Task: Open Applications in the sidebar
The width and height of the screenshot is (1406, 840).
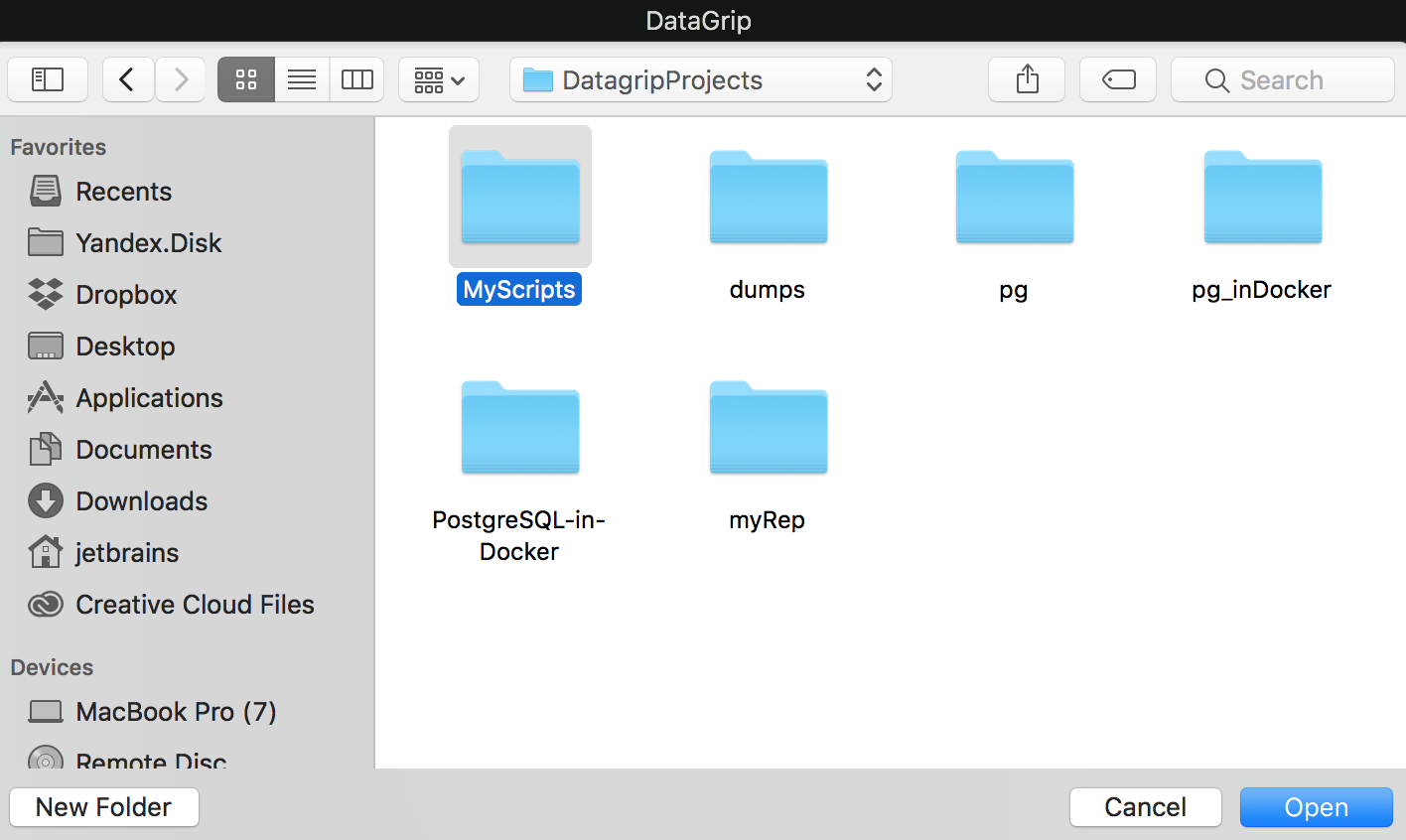Action: coord(125,397)
